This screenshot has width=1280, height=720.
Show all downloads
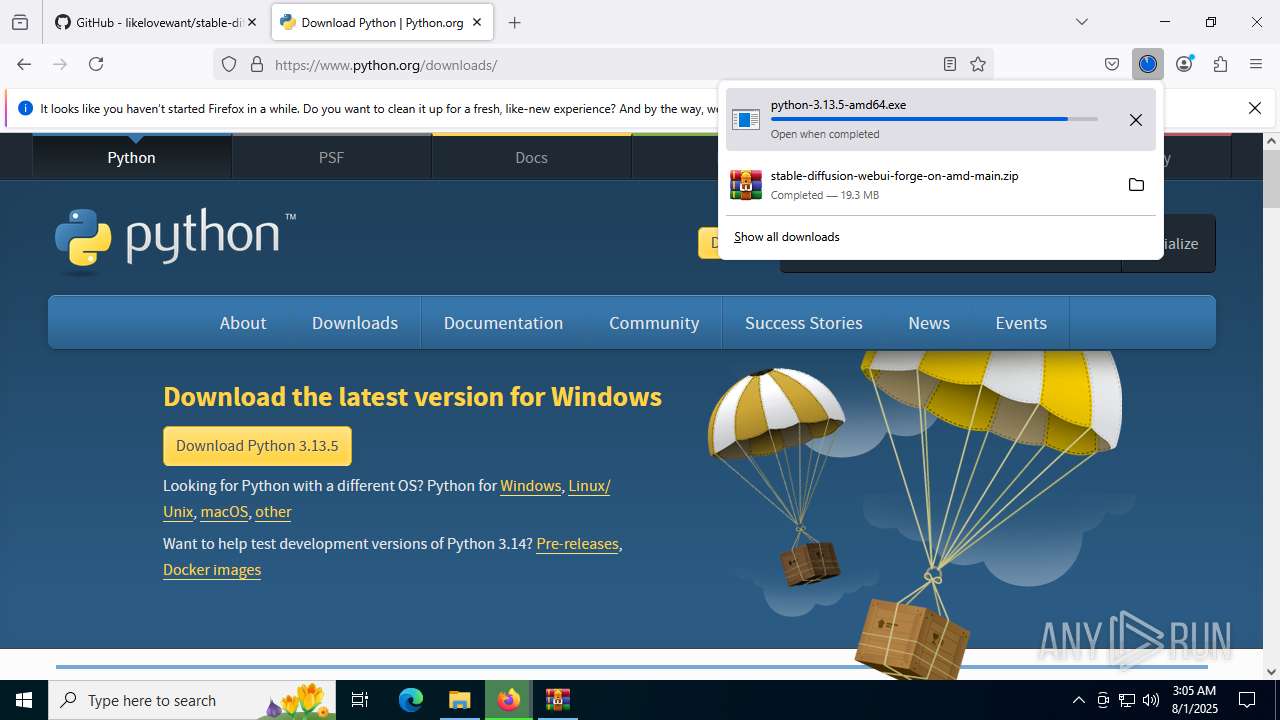click(x=787, y=237)
